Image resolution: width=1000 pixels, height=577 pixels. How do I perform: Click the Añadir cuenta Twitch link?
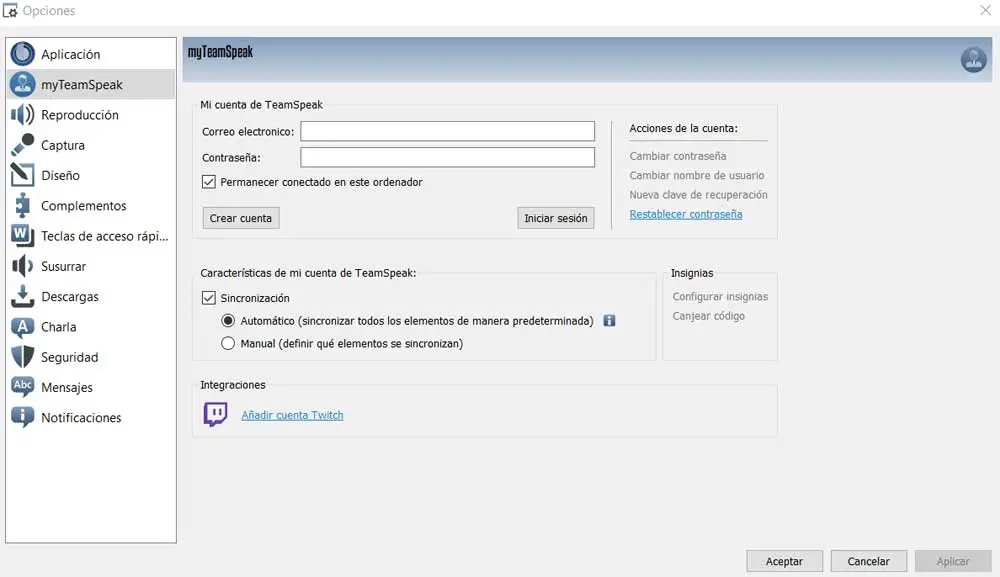pos(292,415)
